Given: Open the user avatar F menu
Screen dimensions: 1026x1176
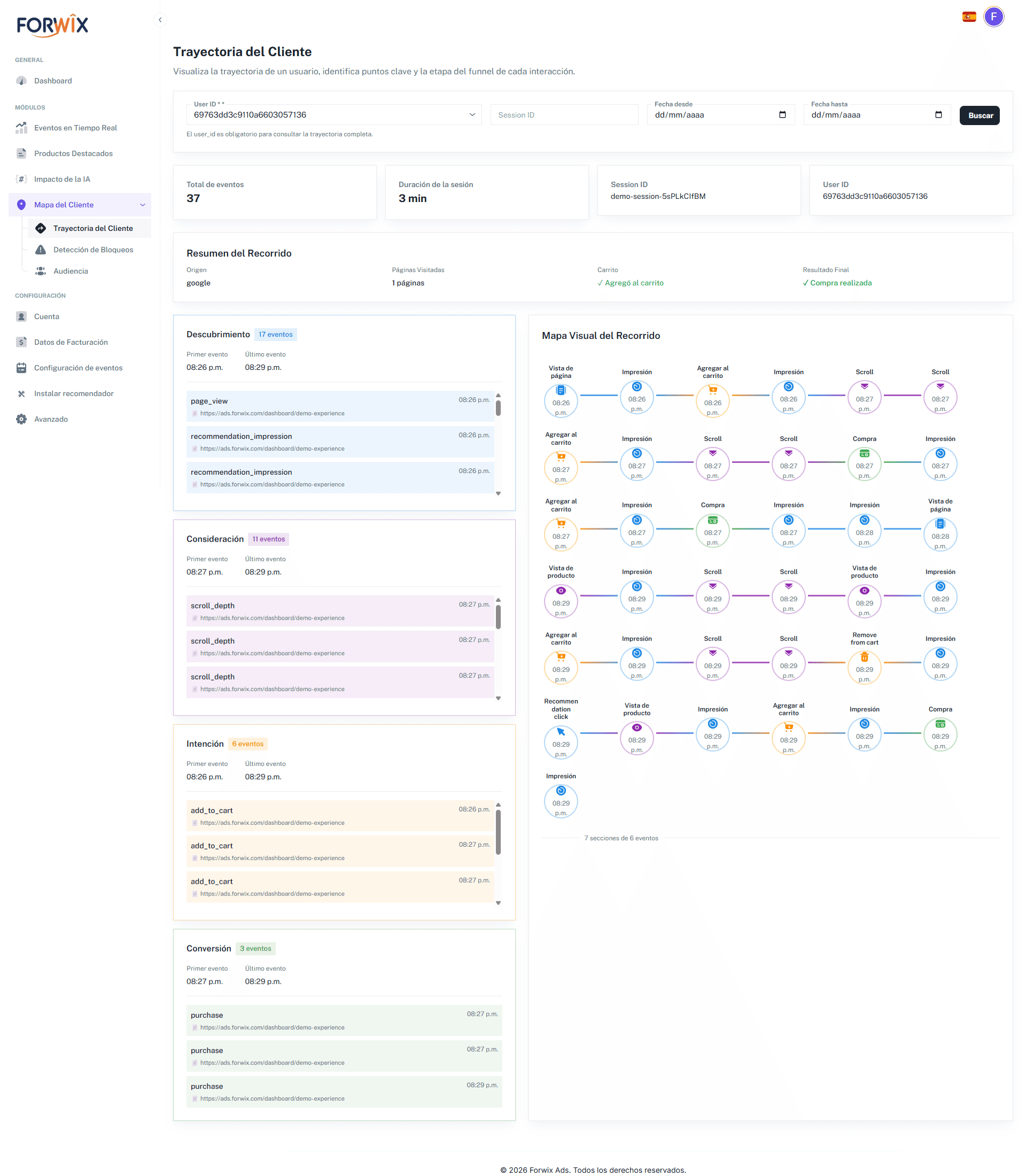Looking at the screenshot, I should (x=993, y=17).
